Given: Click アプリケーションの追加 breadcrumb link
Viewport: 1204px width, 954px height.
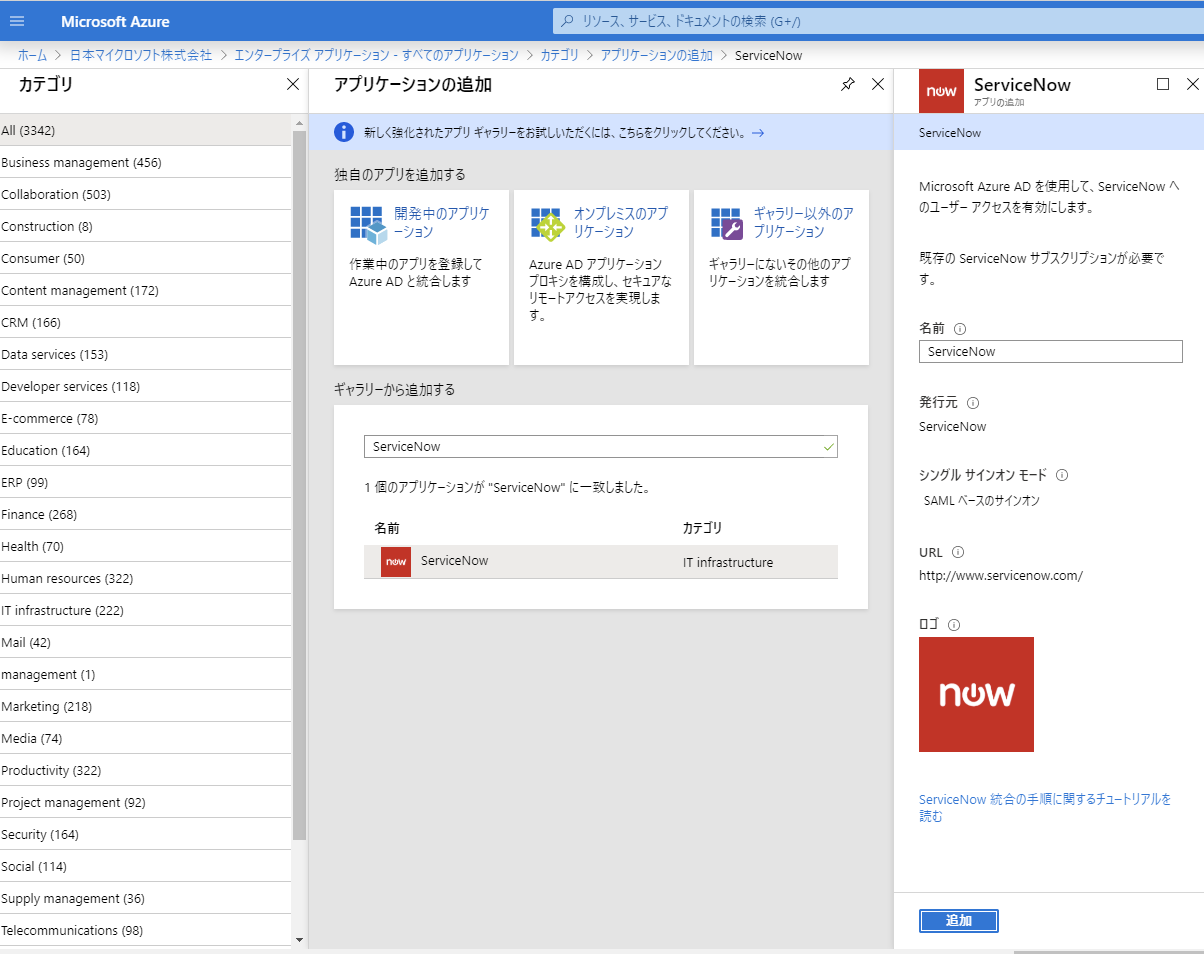Looking at the screenshot, I should 657,55.
